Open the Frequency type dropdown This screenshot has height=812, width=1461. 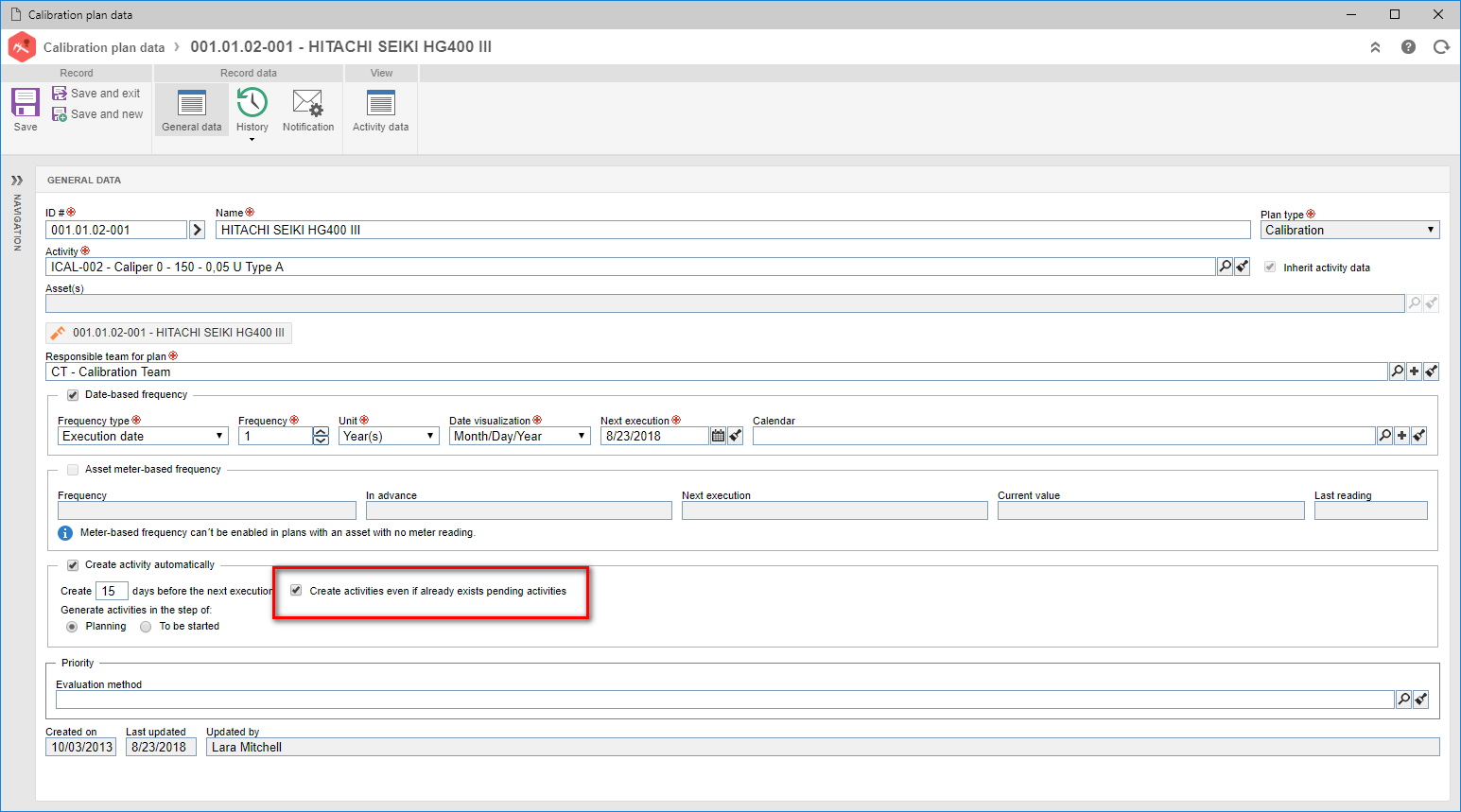(x=143, y=436)
